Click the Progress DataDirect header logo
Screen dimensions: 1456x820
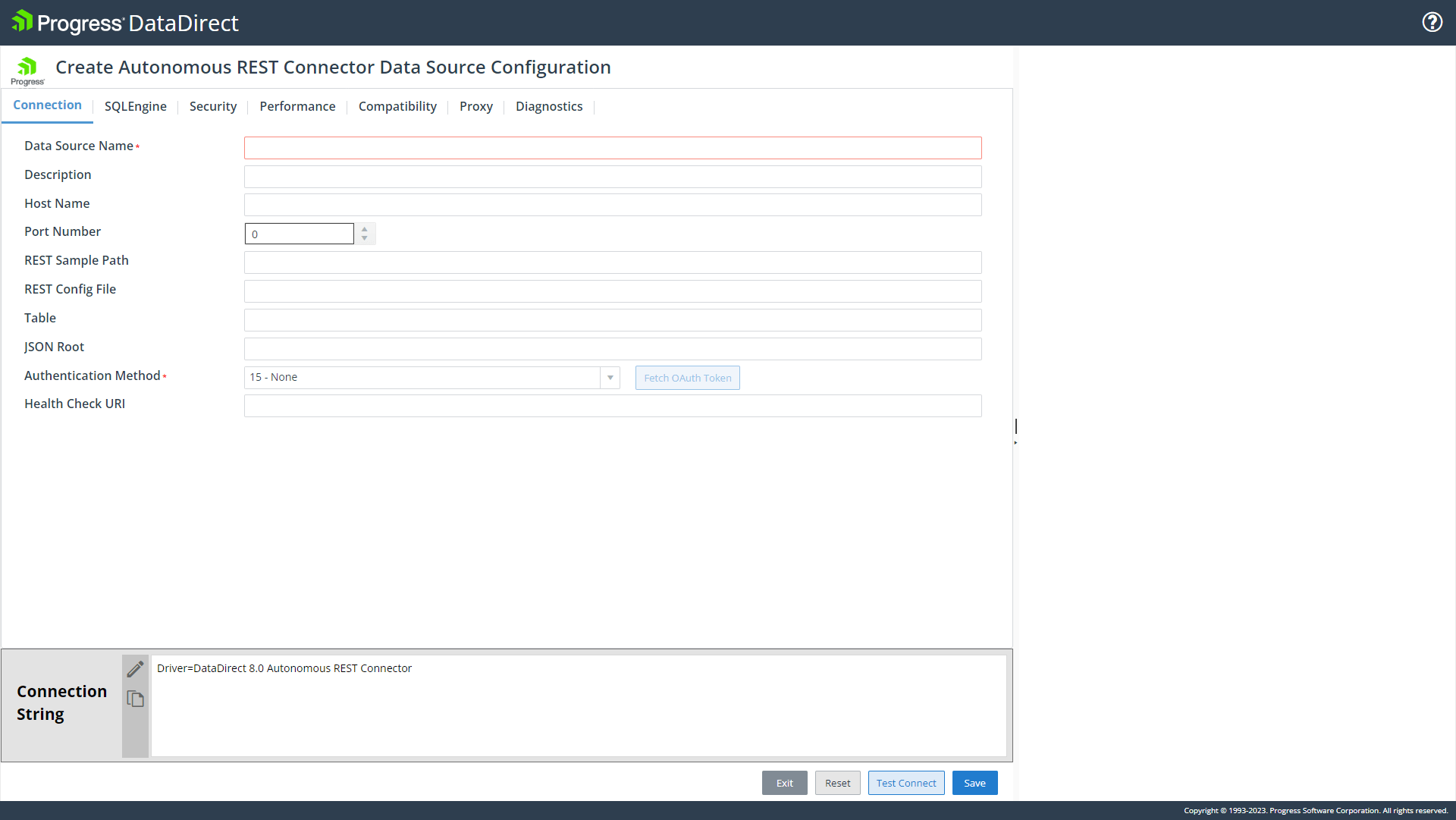click(125, 23)
